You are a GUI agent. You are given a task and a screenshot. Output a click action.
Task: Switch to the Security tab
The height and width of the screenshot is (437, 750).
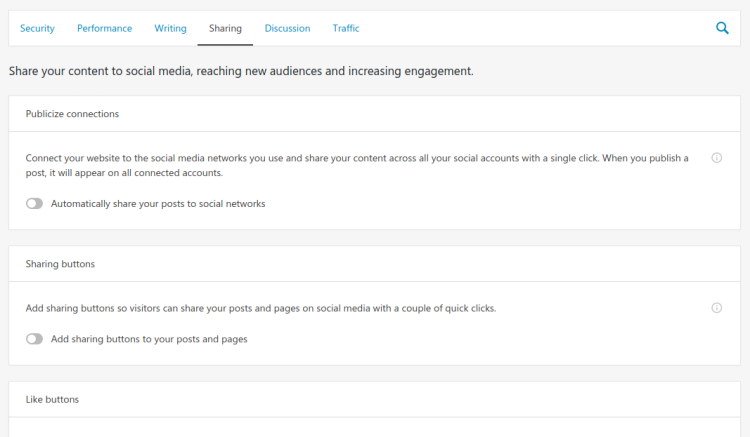pyautogui.click(x=37, y=28)
